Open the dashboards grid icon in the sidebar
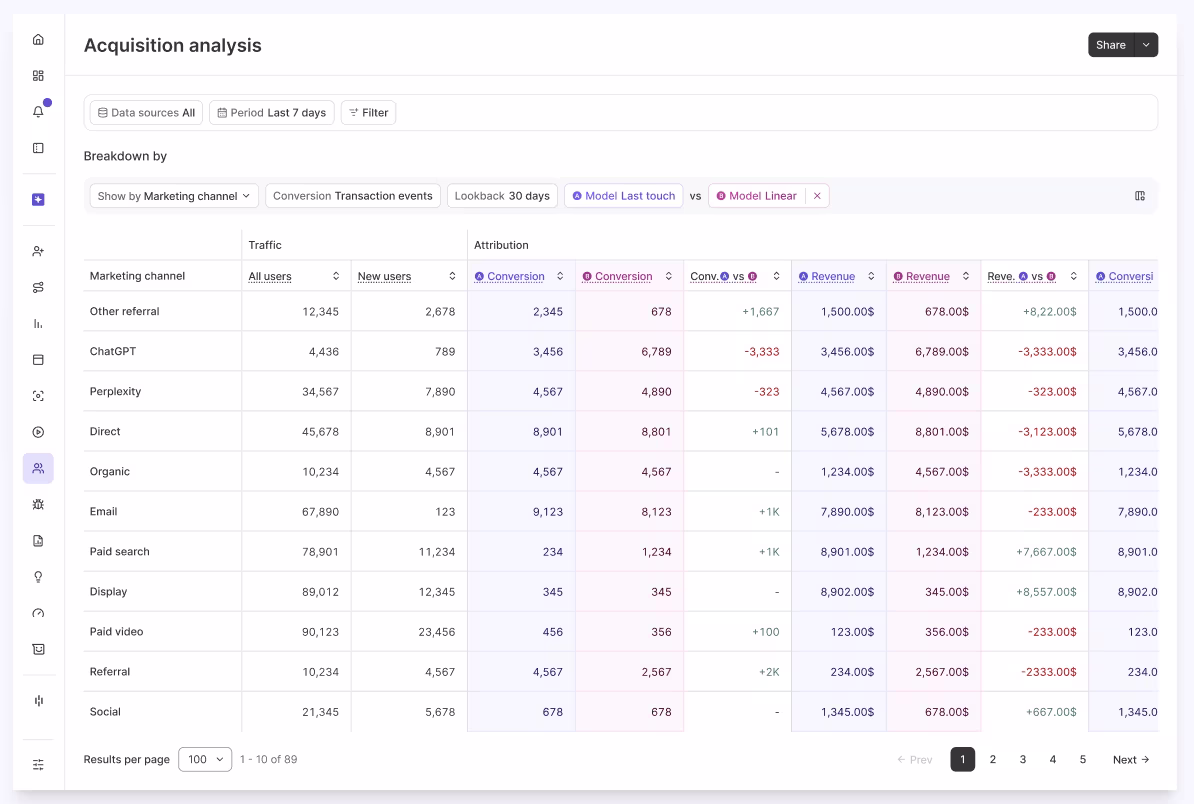Viewport: 1194px width, 804px height. (38, 75)
